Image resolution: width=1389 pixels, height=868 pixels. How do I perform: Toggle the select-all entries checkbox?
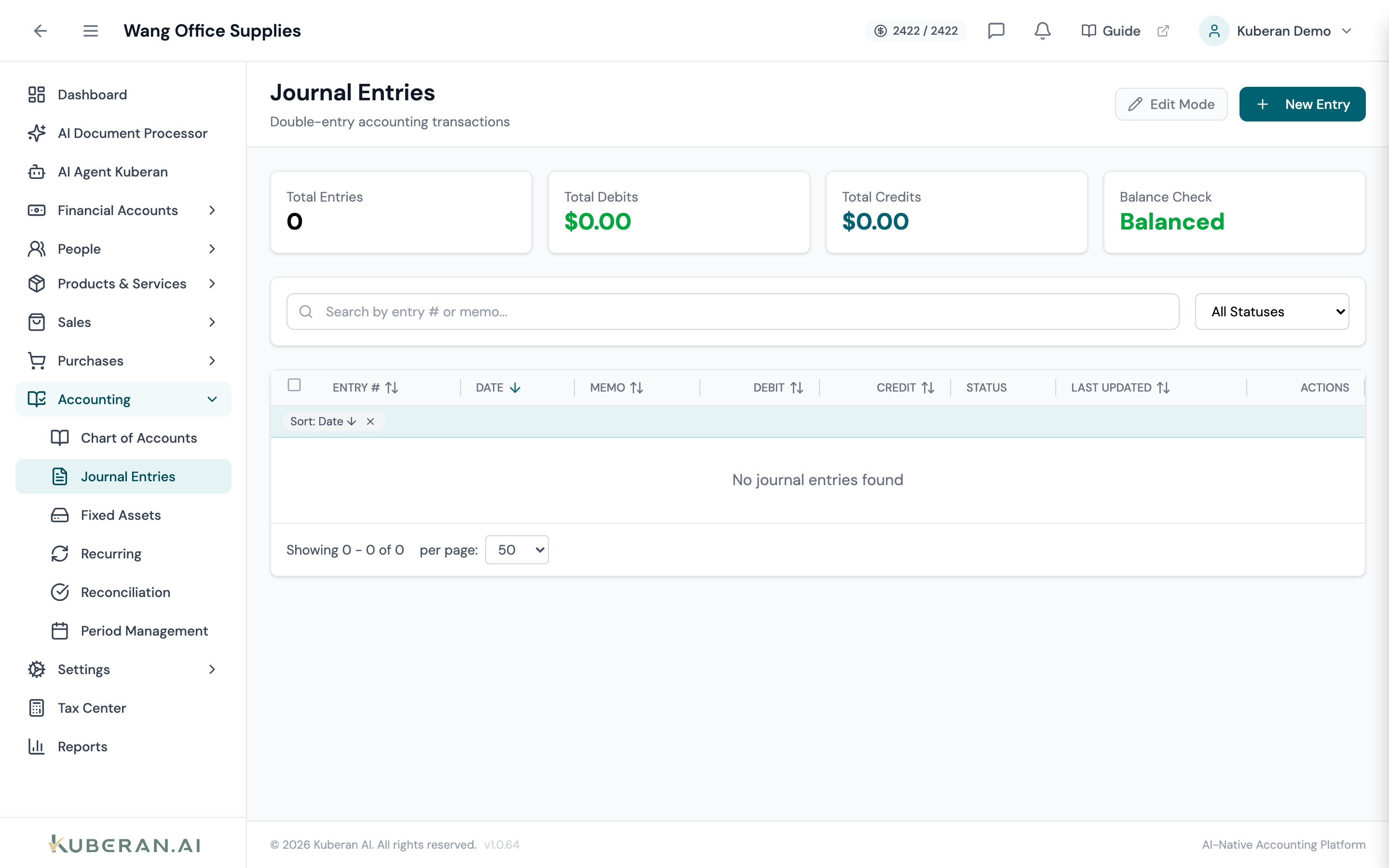(294, 385)
